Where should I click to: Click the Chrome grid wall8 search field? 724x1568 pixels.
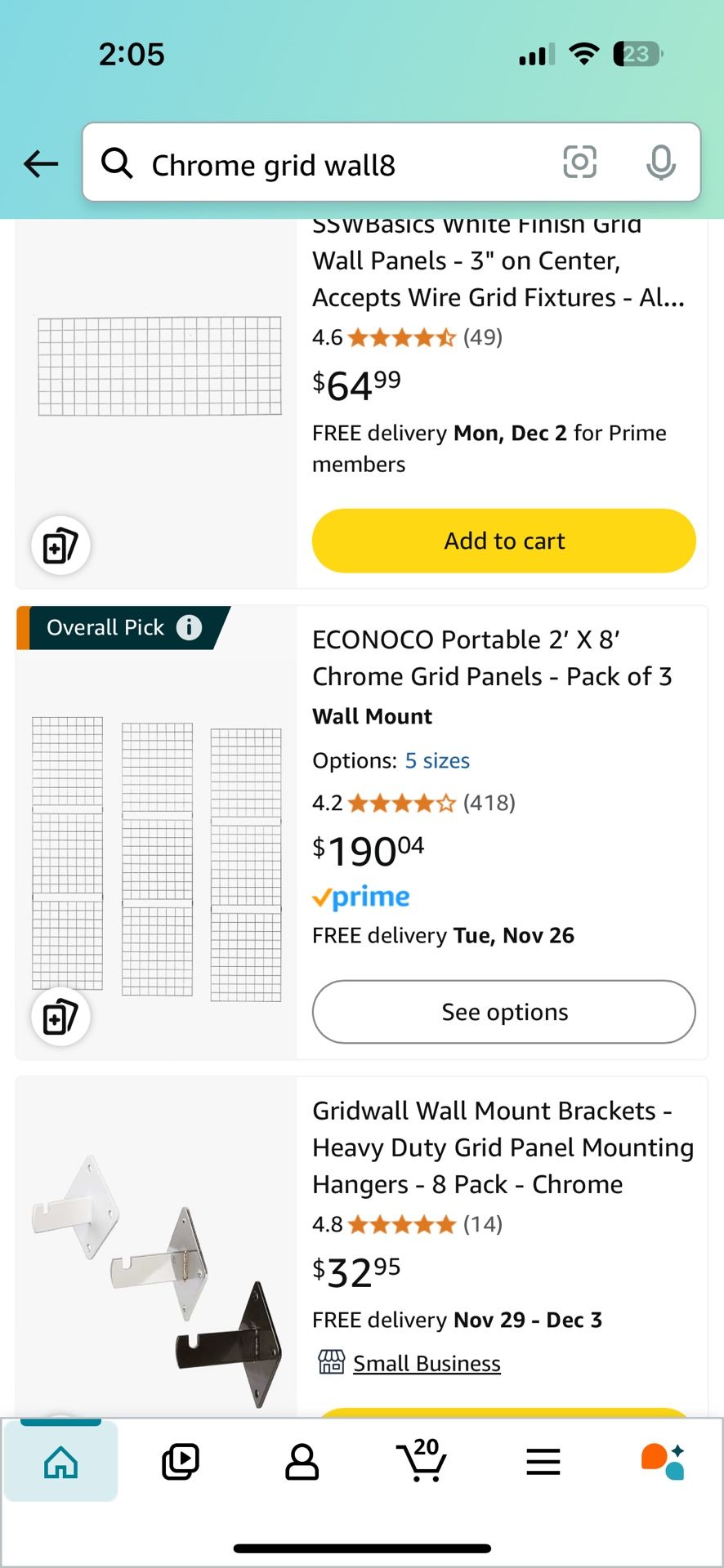click(x=343, y=165)
